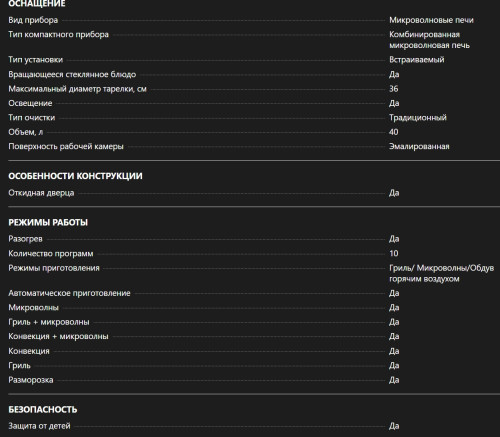Click the value Встраиваемый

coord(417,60)
